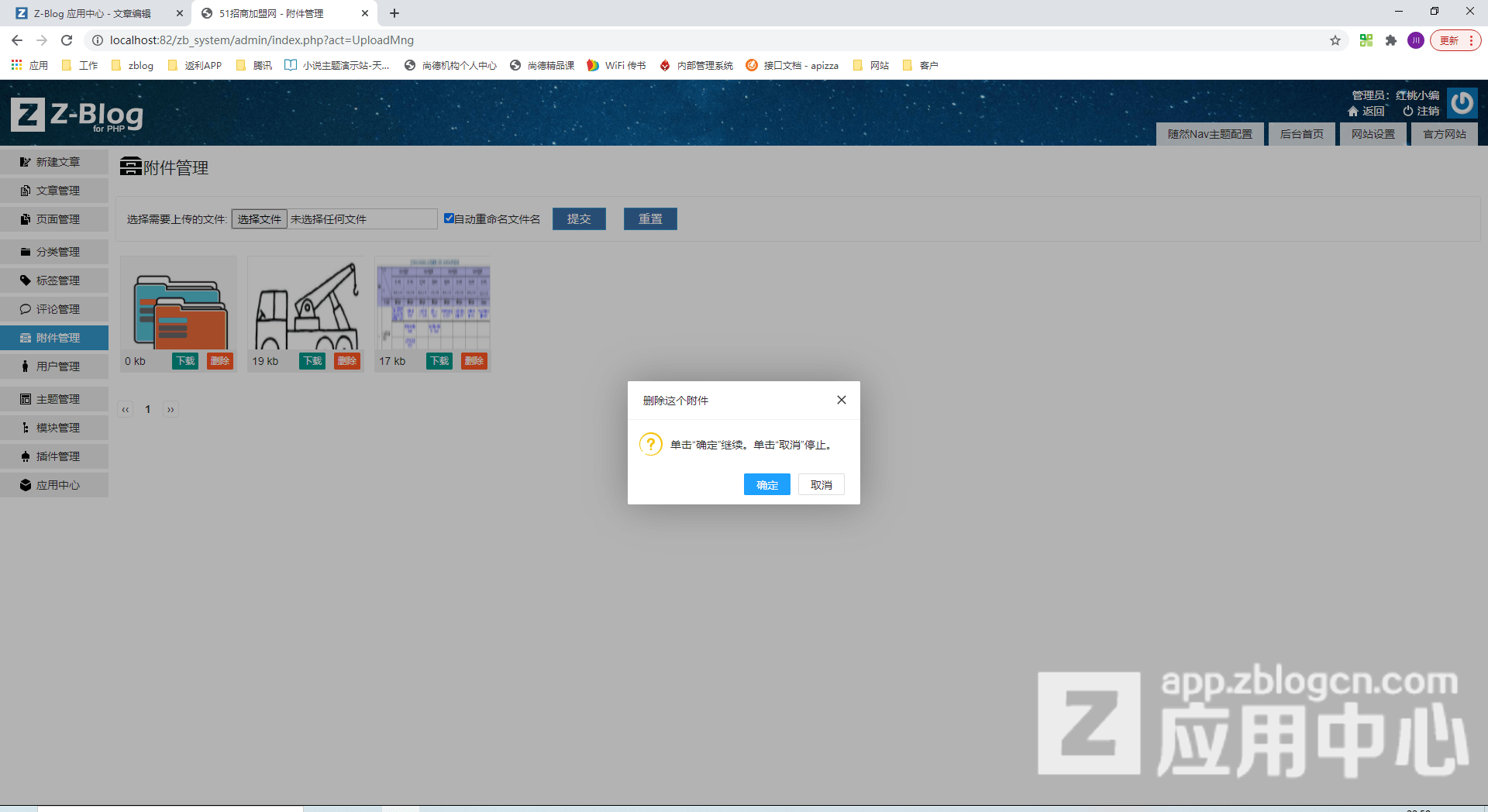Go to last page with » arrow
This screenshot has height=812, width=1488.
(170, 409)
